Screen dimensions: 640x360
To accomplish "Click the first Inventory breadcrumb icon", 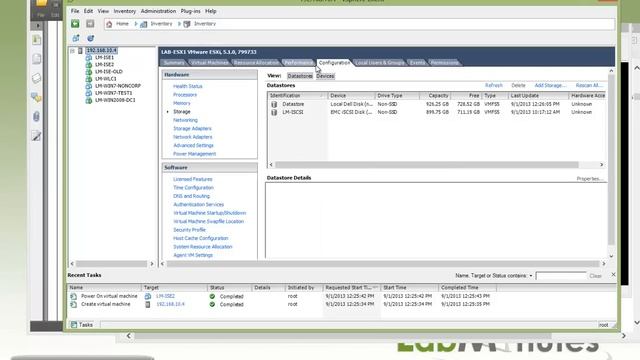I will tap(144, 24).
